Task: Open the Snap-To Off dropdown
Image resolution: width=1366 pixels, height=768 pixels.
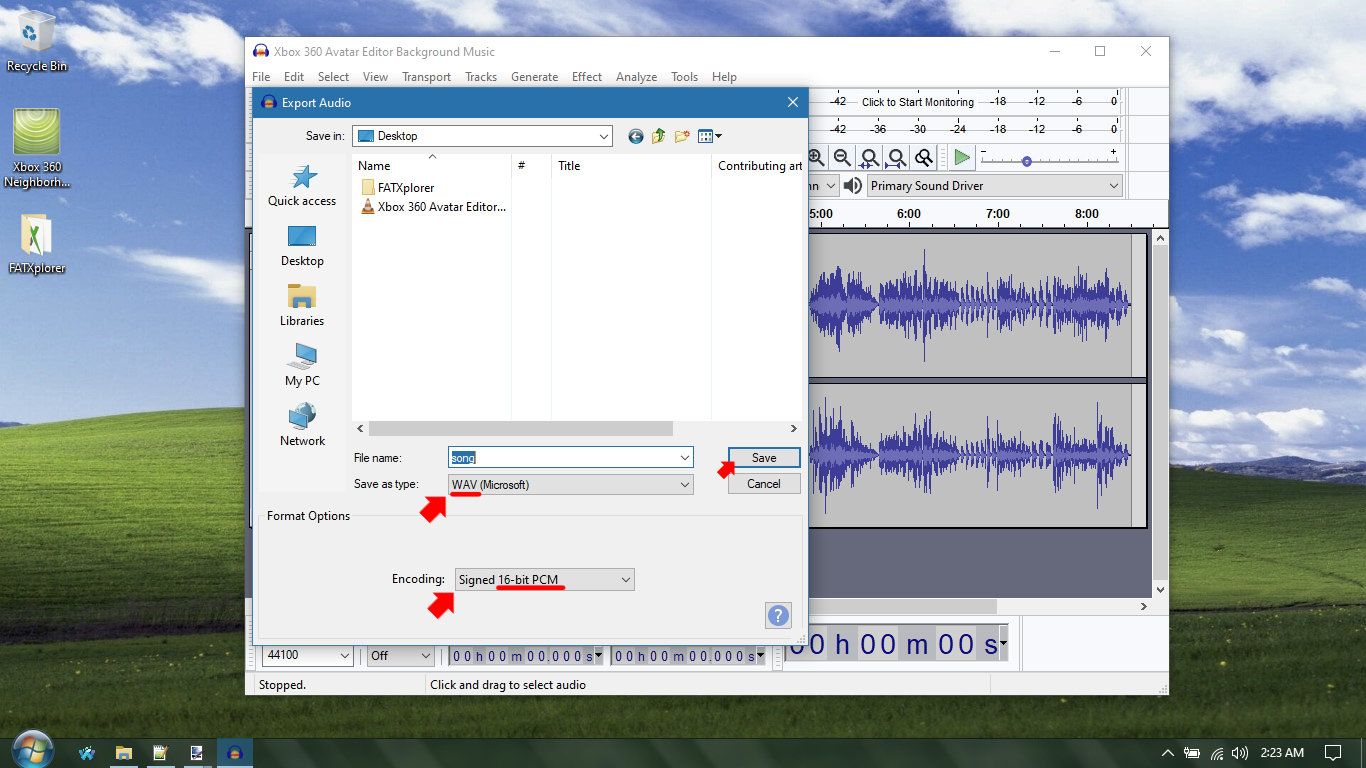Action: pos(400,656)
